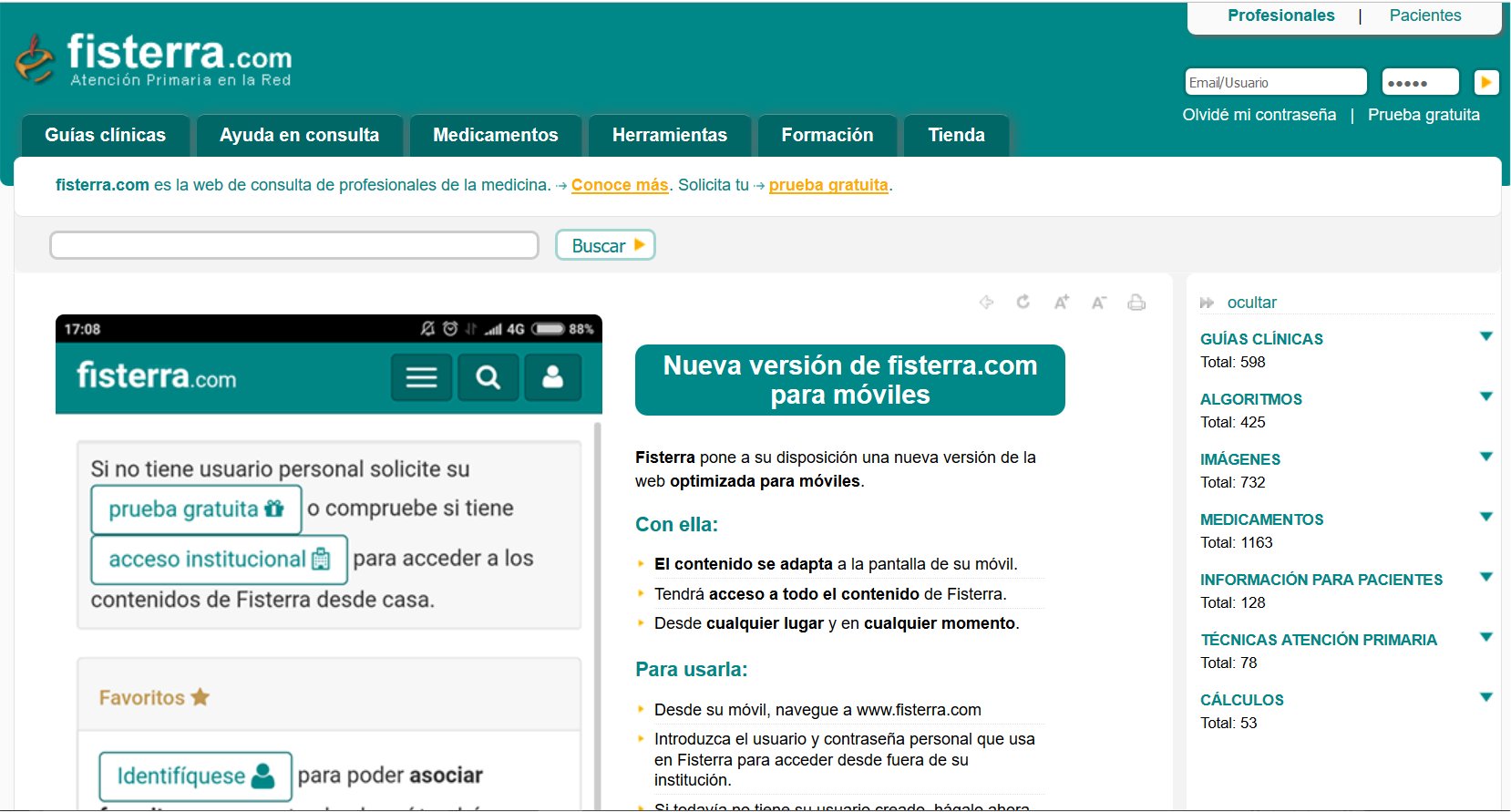Expand Información para Pacientes section
Image resolution: width=1511 pixels, height=812 pixels.
(x=1486, y=578)
